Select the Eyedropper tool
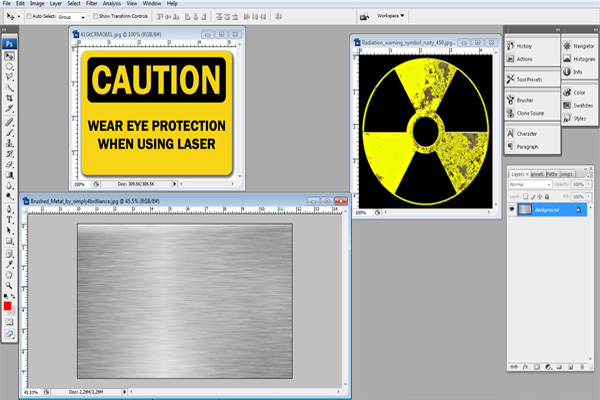 coord(9,264)
